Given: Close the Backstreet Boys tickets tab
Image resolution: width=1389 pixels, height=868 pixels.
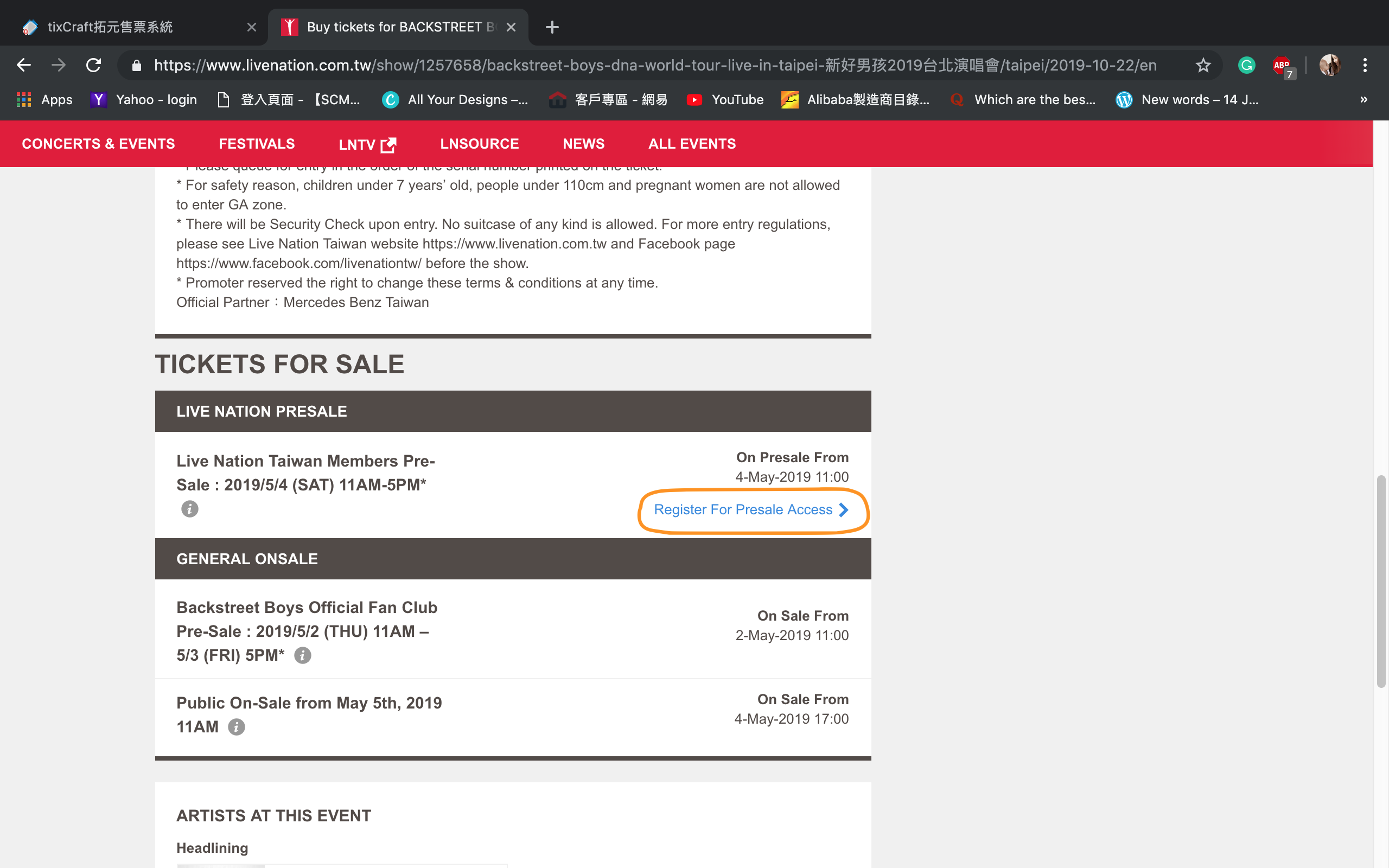Looking at the screenshot, I should (511, 27).
